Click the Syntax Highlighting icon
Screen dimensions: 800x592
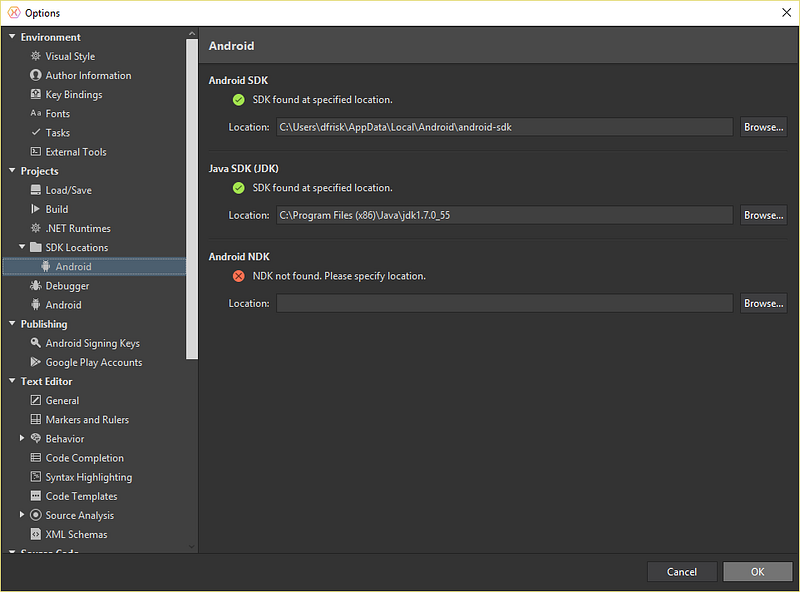click(36, 477)
